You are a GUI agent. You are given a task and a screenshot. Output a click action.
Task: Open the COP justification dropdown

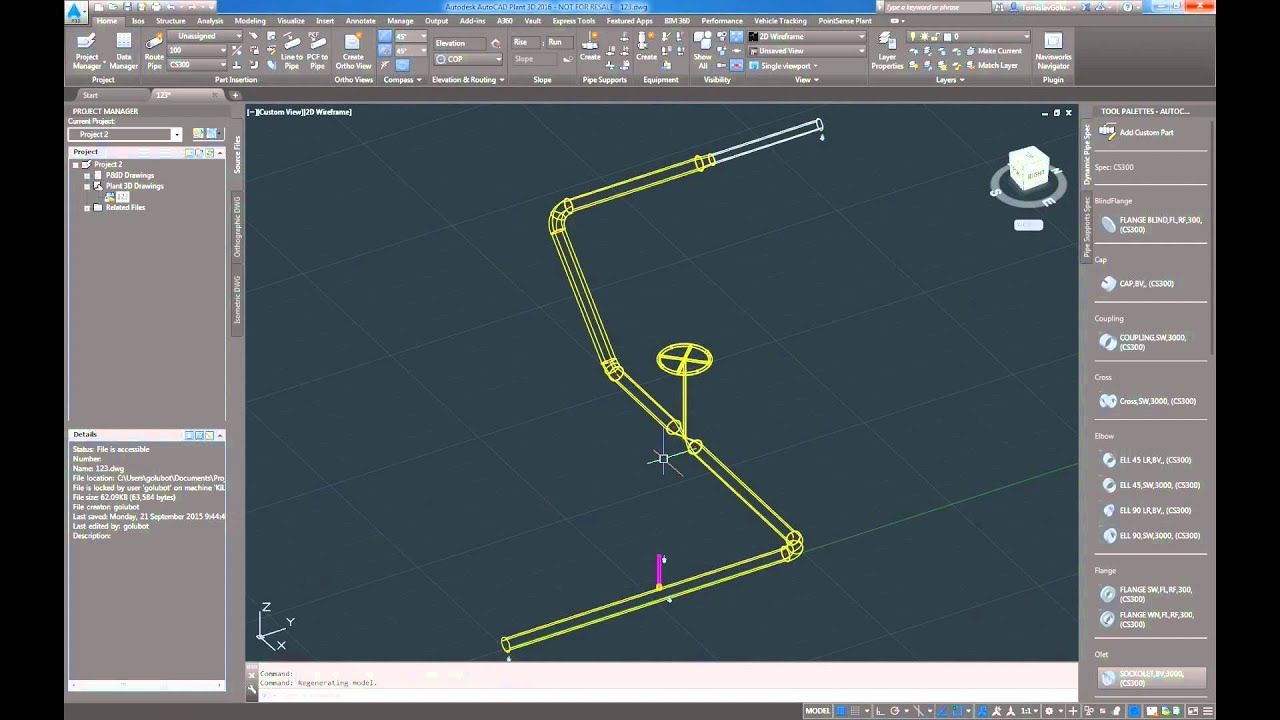click(x=468, y=59)
